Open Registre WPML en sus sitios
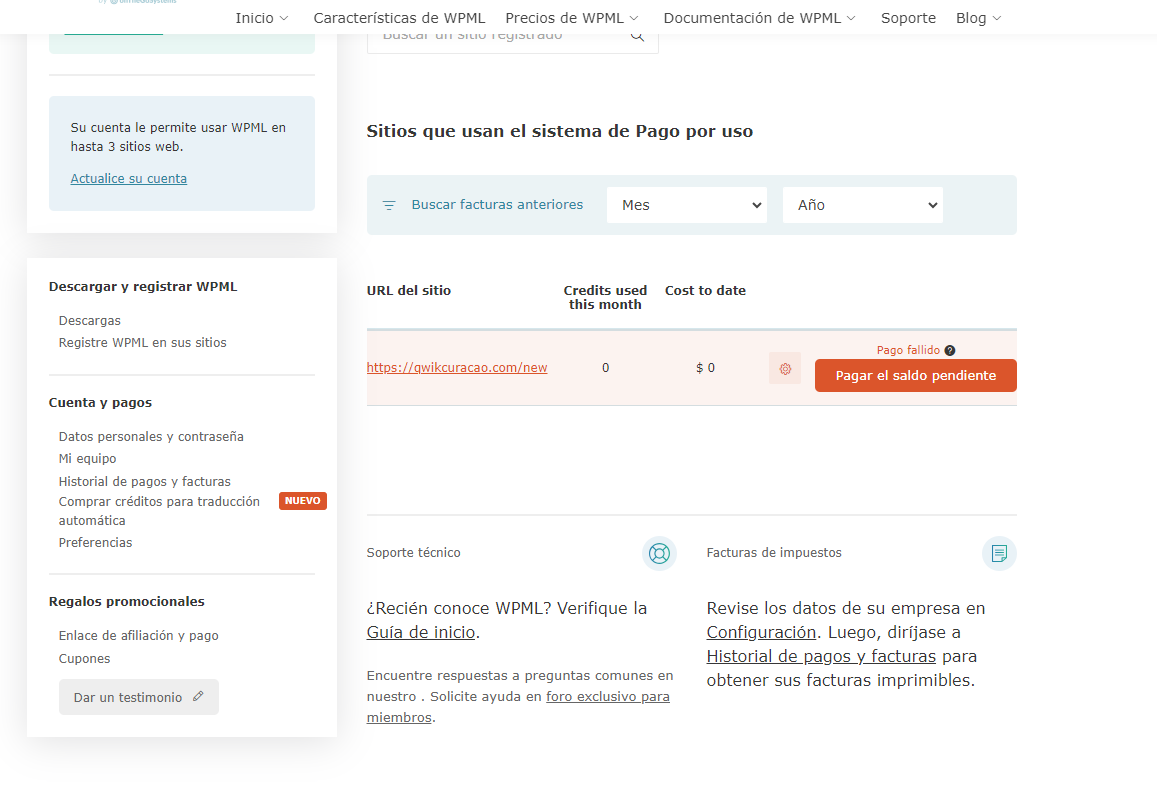1157x799 pixels. [142, 342]
